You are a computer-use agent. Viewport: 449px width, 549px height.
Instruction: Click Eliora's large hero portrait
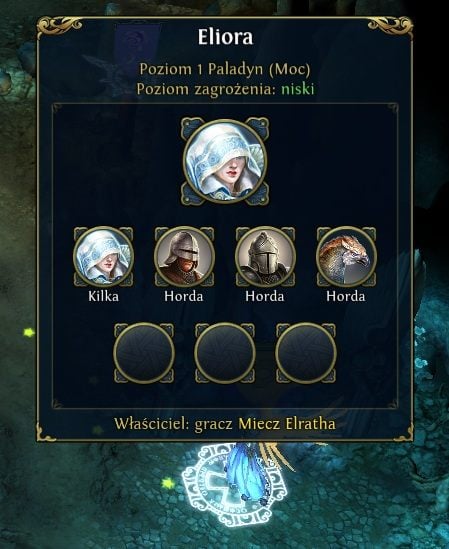click(x=225, y=161)
